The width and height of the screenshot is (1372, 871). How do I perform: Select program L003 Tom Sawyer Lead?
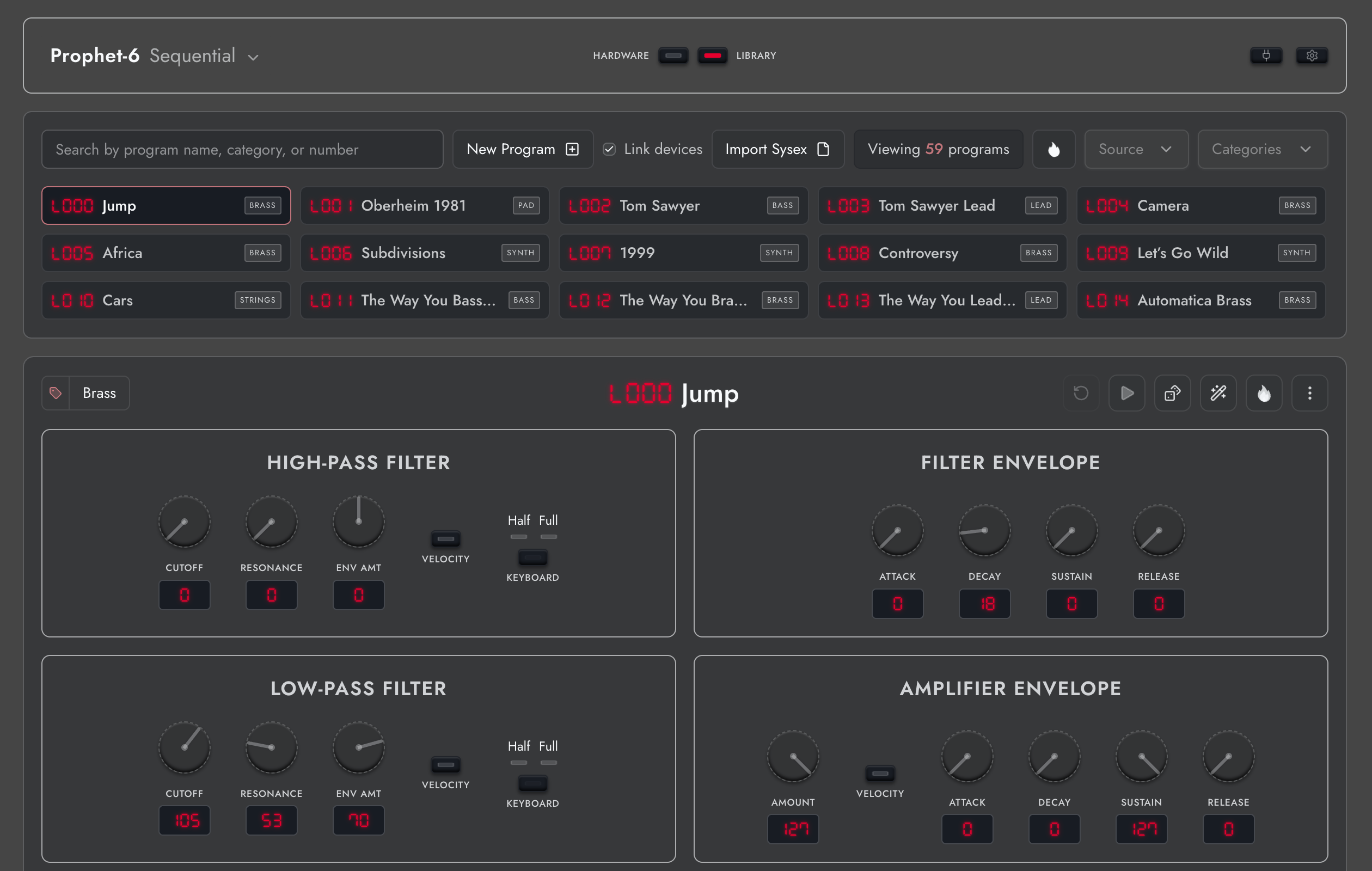coord(942,206)
